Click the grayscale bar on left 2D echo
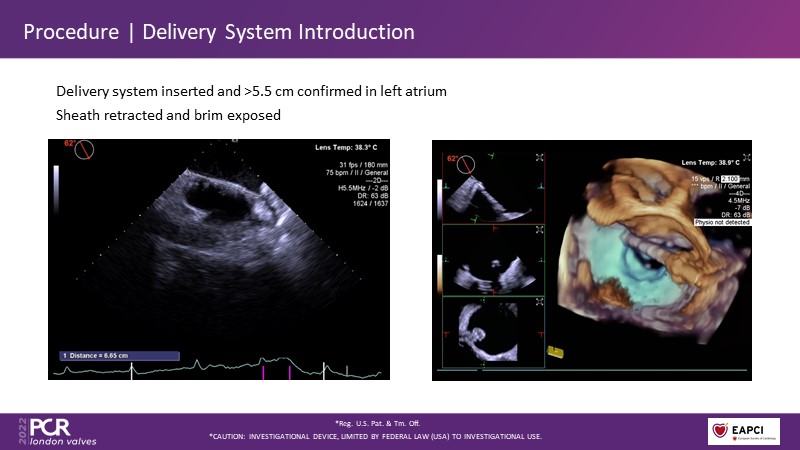The height and width of the screenshot is (450, 800). (x=56, y=184)
